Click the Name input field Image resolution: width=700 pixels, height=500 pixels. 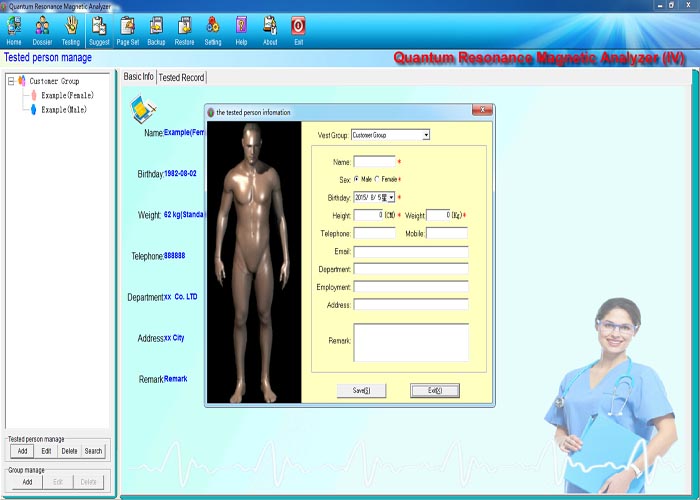(374, 161)
